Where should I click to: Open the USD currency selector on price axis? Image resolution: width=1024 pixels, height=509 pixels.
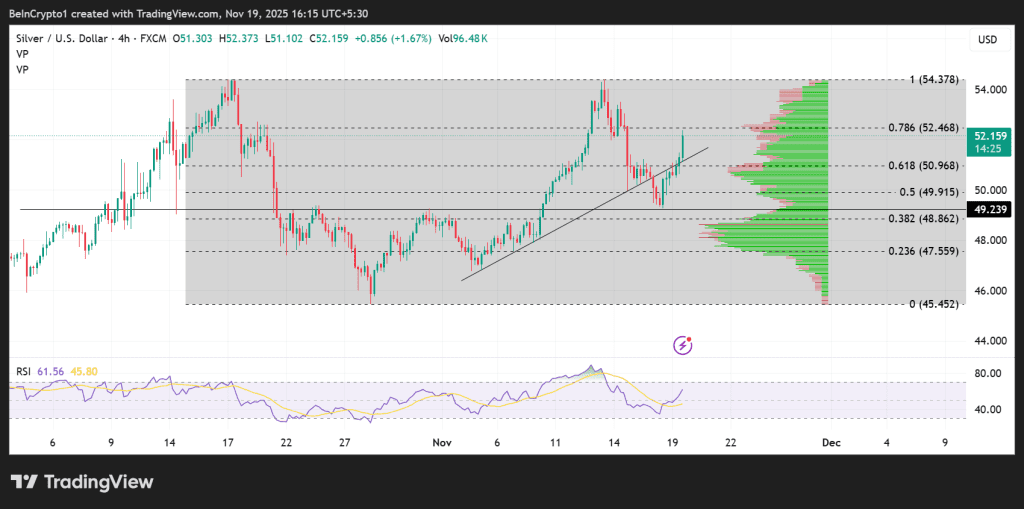tap(985, 39)
